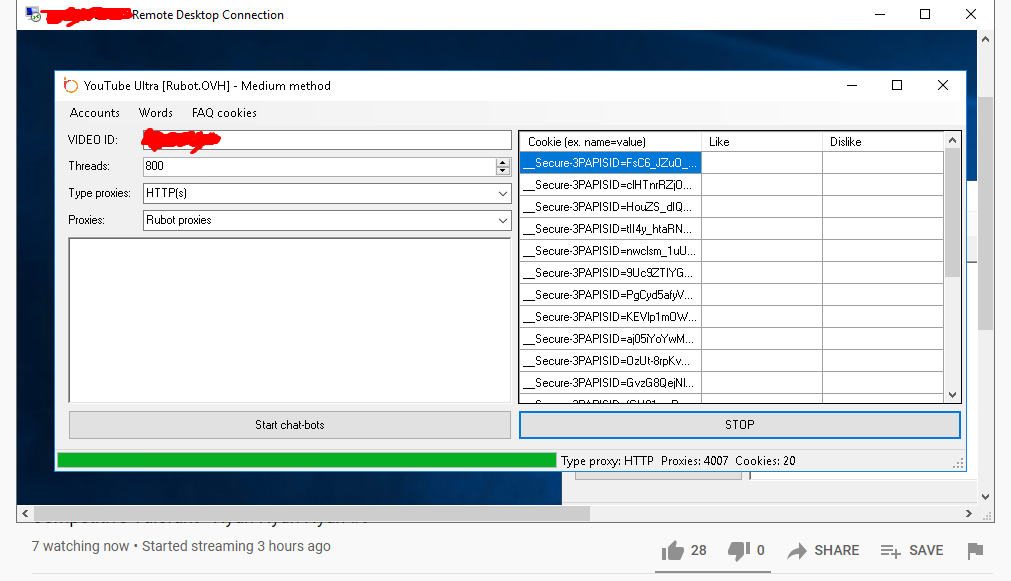
Task: Increase the Threads value with up arrow
Action: click(x=503, y=163)
